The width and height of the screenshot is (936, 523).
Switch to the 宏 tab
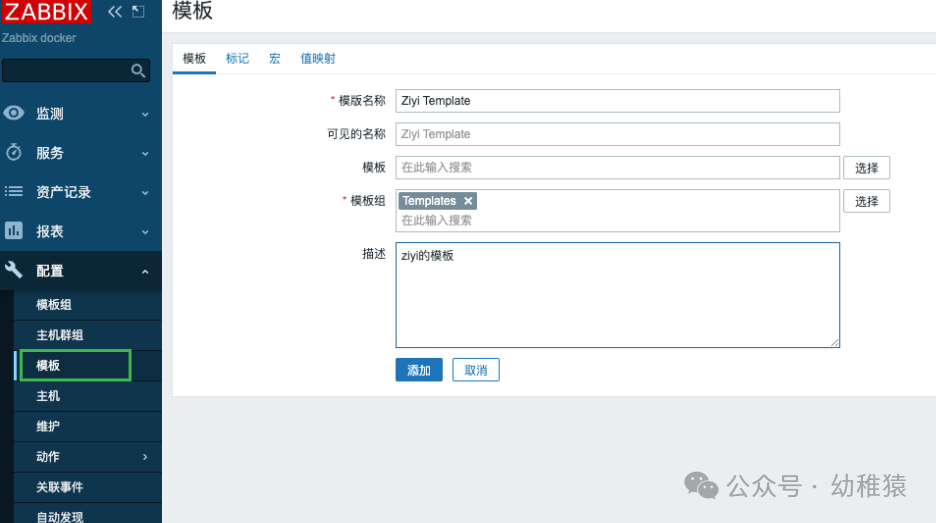pyautogui.click(x=275, y=59)
